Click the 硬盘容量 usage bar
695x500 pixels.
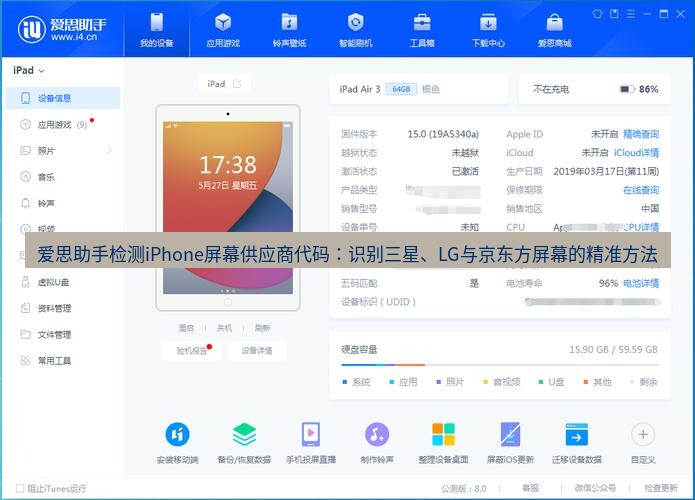coord(500,365)
